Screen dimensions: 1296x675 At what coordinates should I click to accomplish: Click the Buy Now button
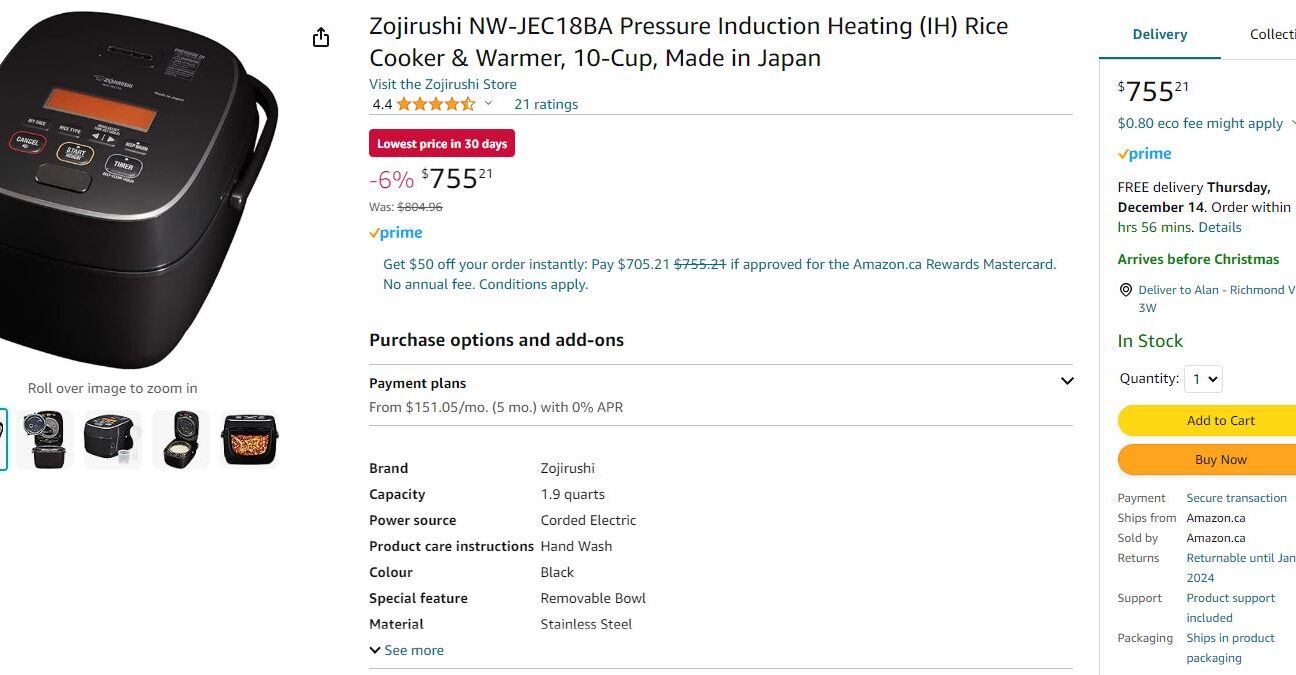tap(1207, 460)
